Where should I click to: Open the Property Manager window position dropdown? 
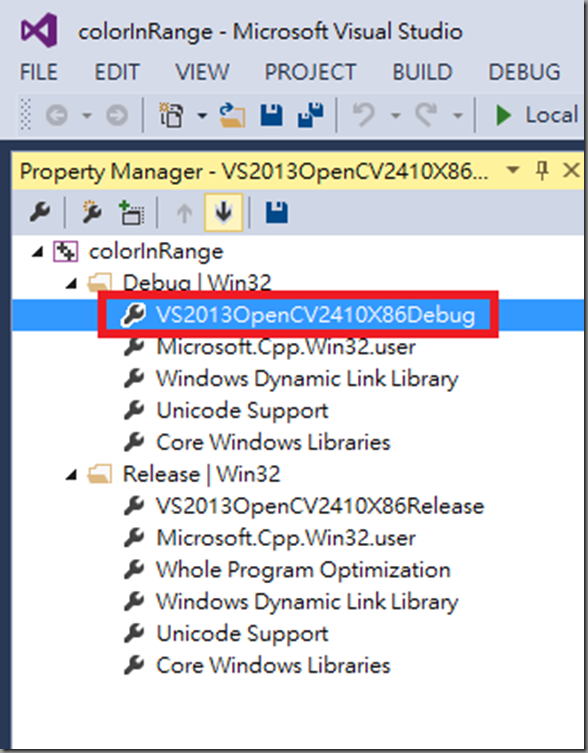click(513, 170)
